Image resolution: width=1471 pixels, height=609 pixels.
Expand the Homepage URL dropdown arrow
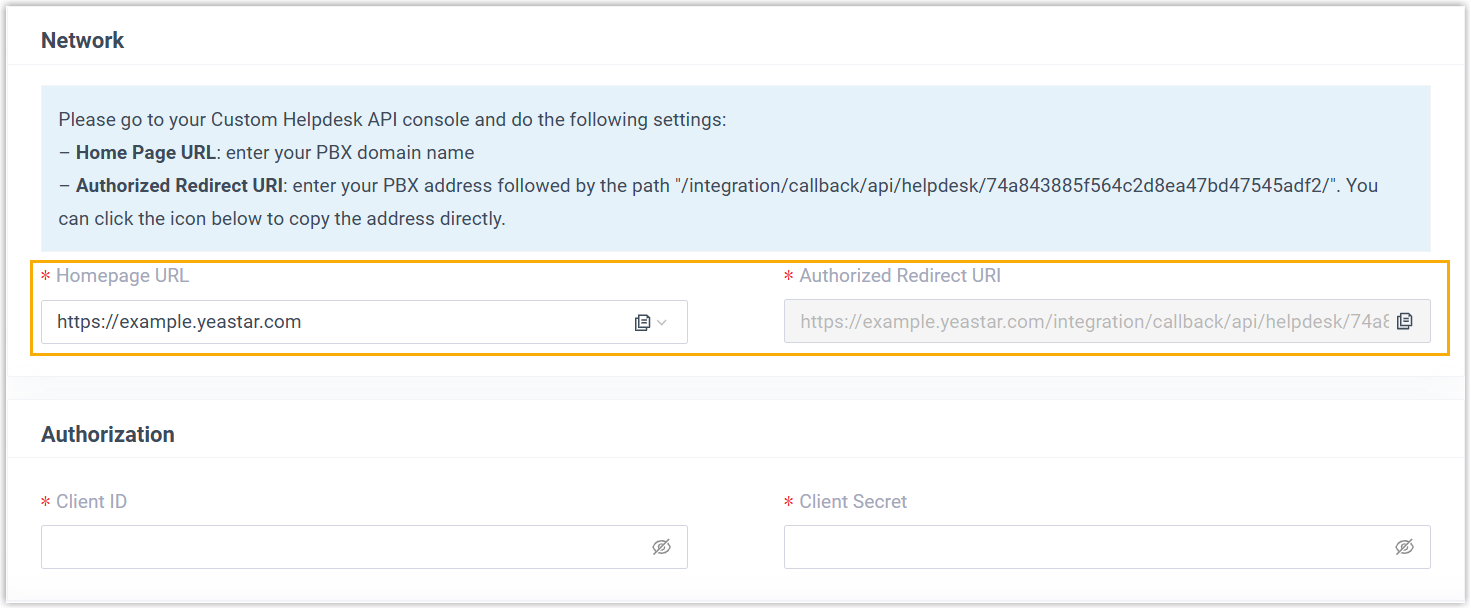point(662,322)
